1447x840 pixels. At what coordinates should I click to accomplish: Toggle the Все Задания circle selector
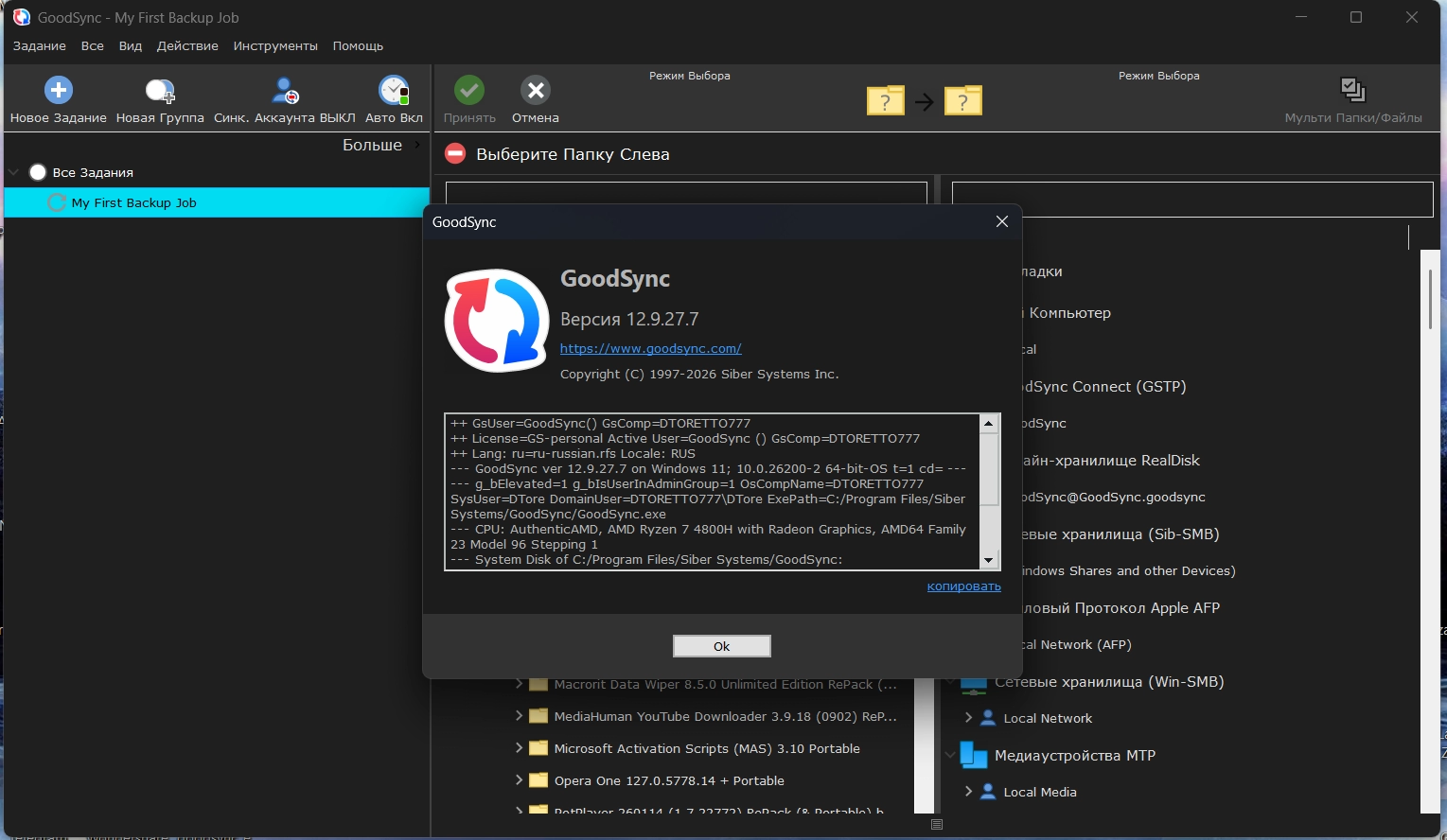coord(38,172)
